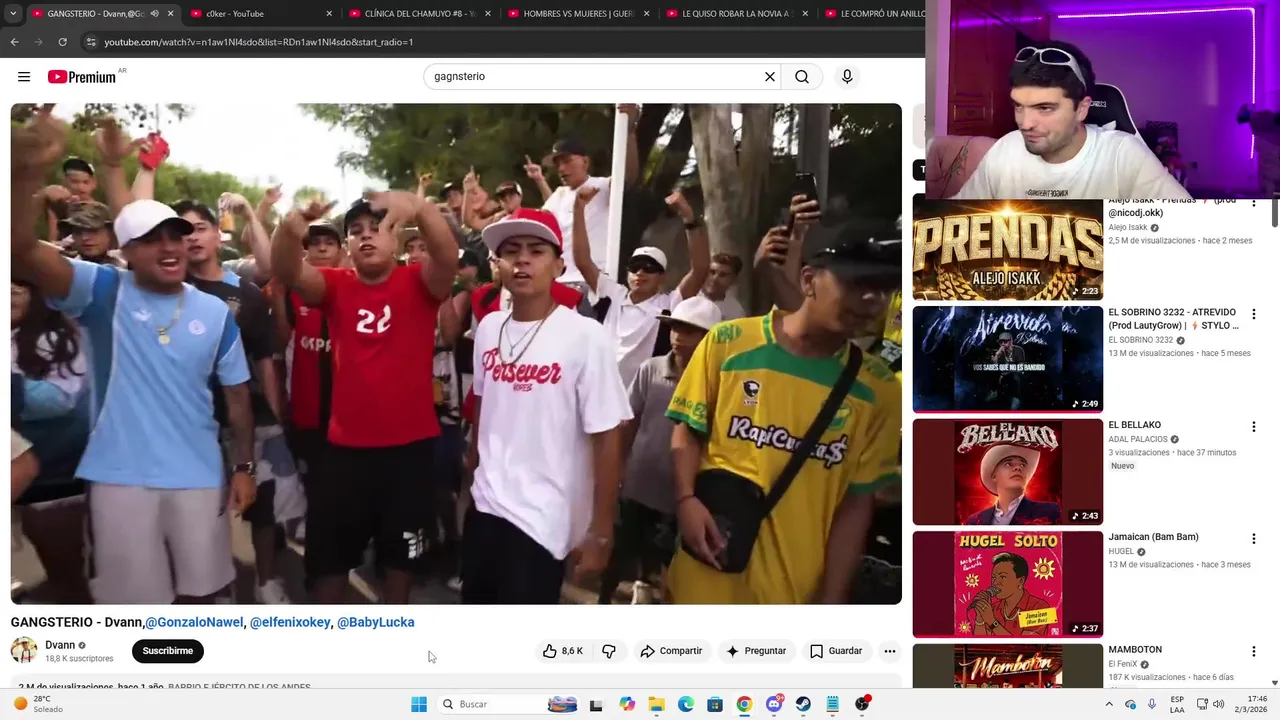Open Steam from the taskbar
This screenshot has height=720, width=1280.
pos(803,704)
